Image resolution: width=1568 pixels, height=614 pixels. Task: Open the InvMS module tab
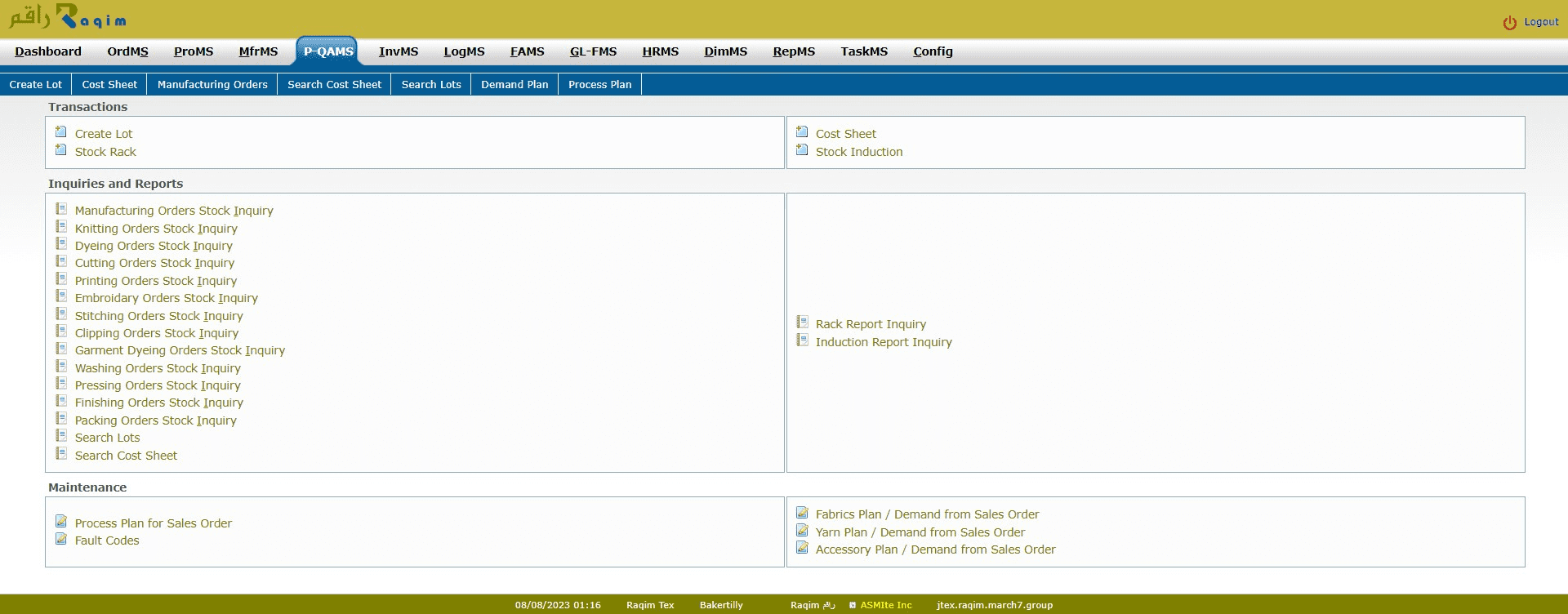[398, 51]
